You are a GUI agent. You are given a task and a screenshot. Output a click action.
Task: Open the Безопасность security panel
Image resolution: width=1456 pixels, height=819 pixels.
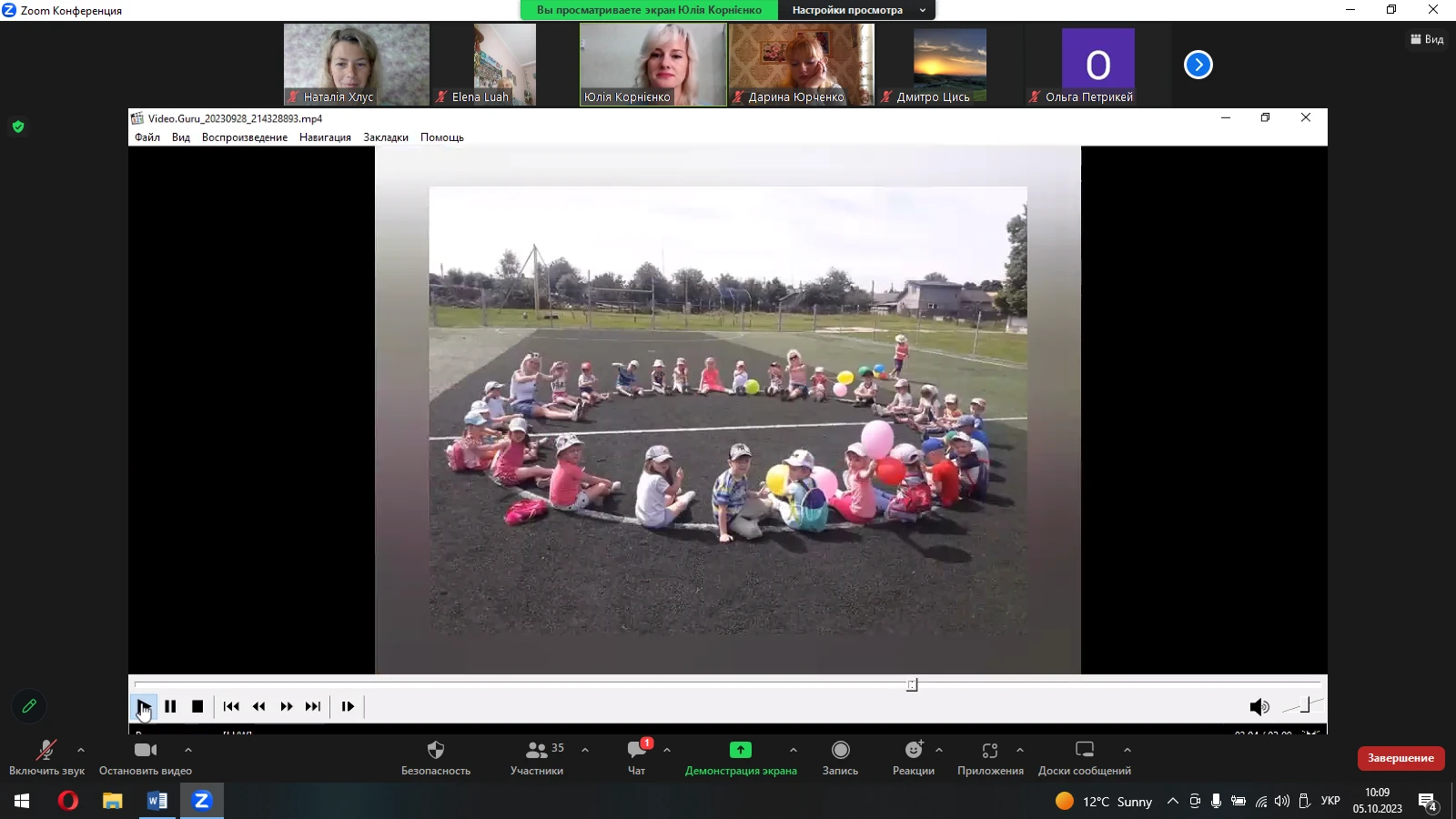[x=436, y=758]
